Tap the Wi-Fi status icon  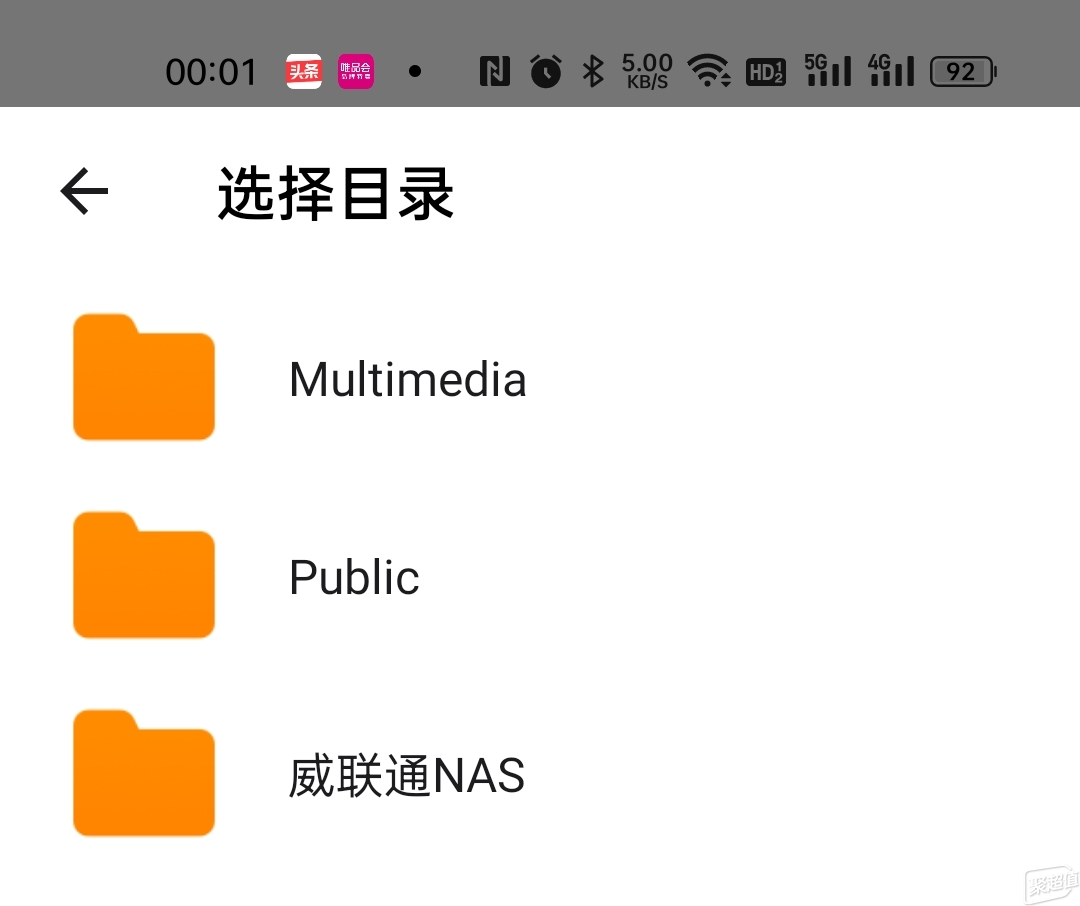(709, 71)
